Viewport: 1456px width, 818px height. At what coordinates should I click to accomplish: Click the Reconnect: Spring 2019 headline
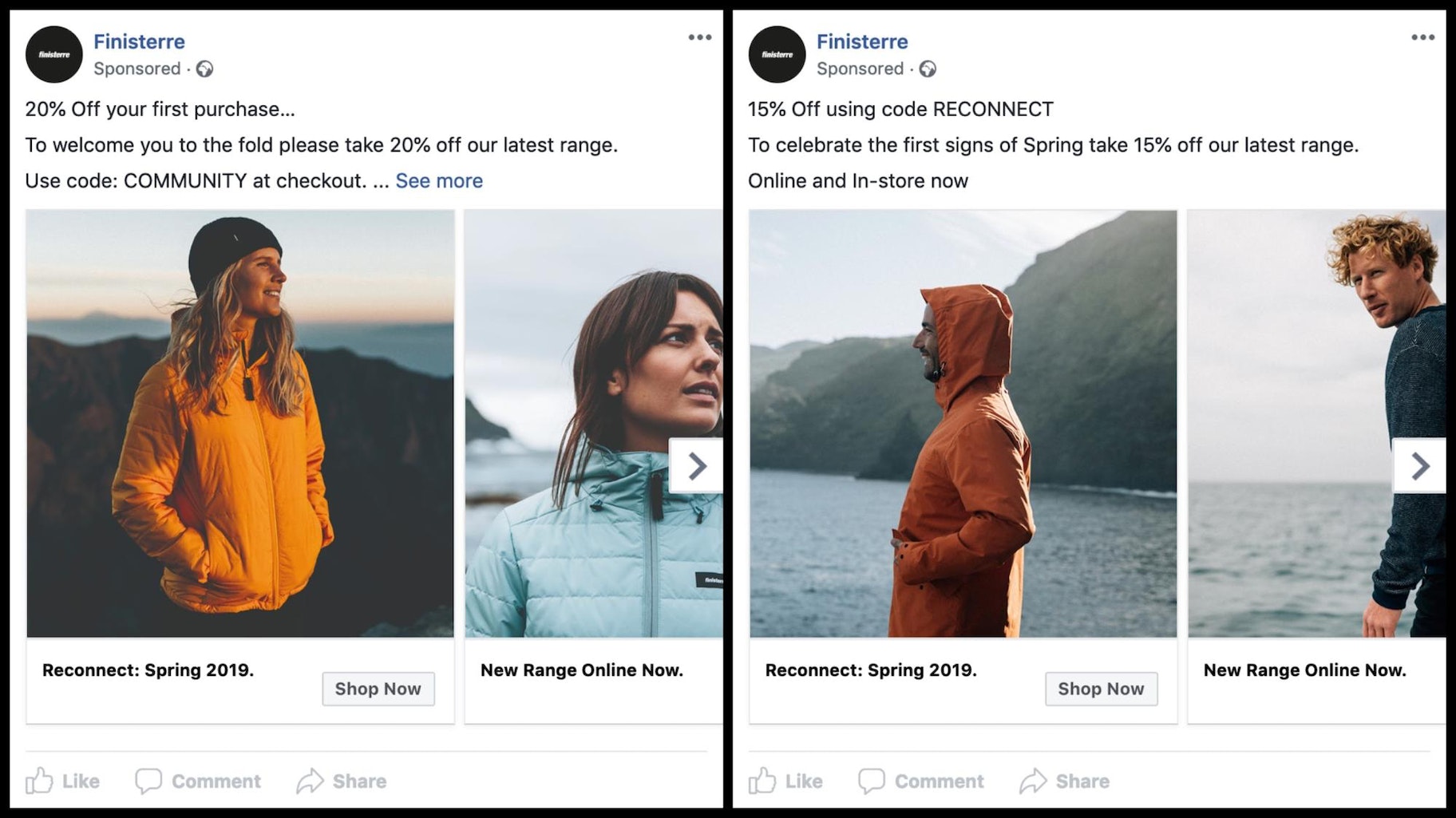147,670
